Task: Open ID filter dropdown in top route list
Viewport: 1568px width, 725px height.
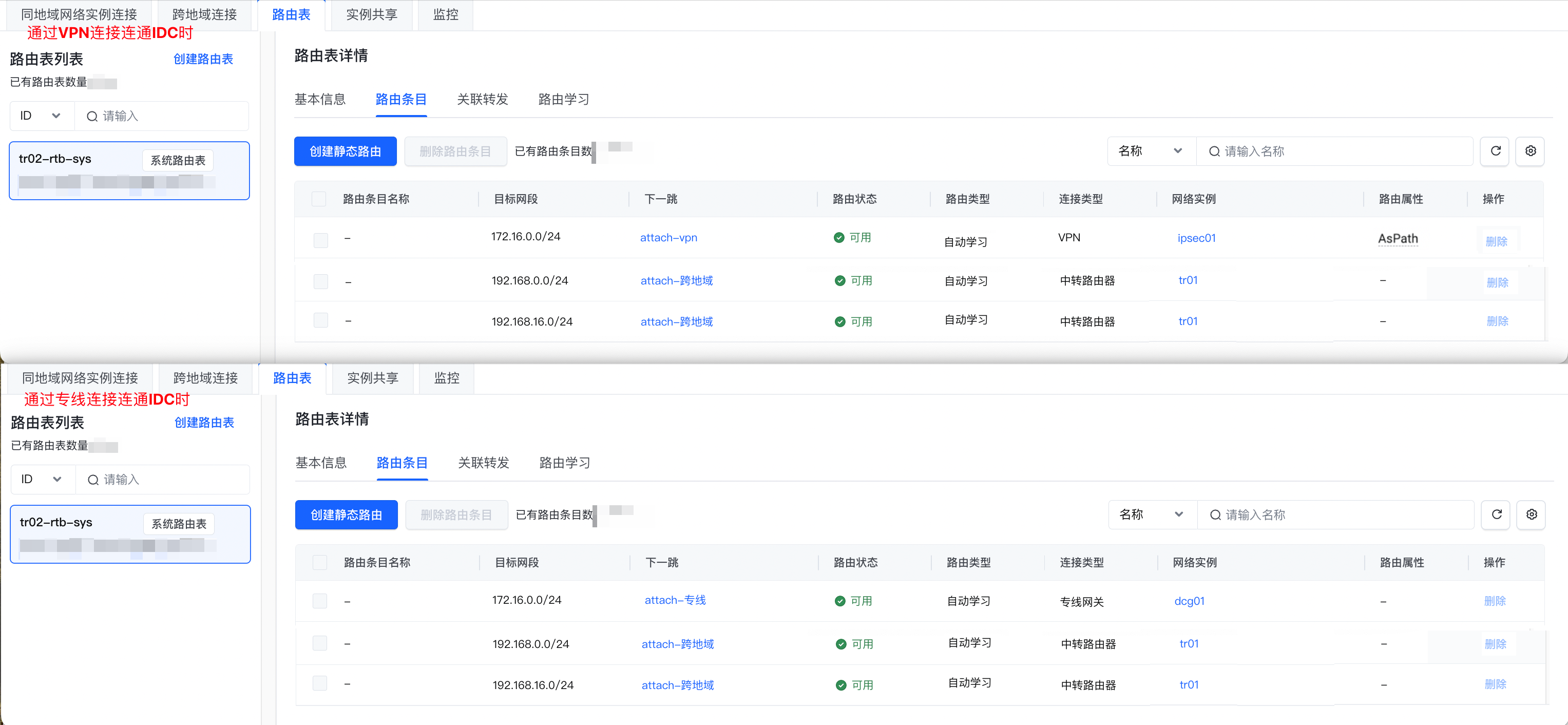Action: pyautogui.click(x=42, y=116)
